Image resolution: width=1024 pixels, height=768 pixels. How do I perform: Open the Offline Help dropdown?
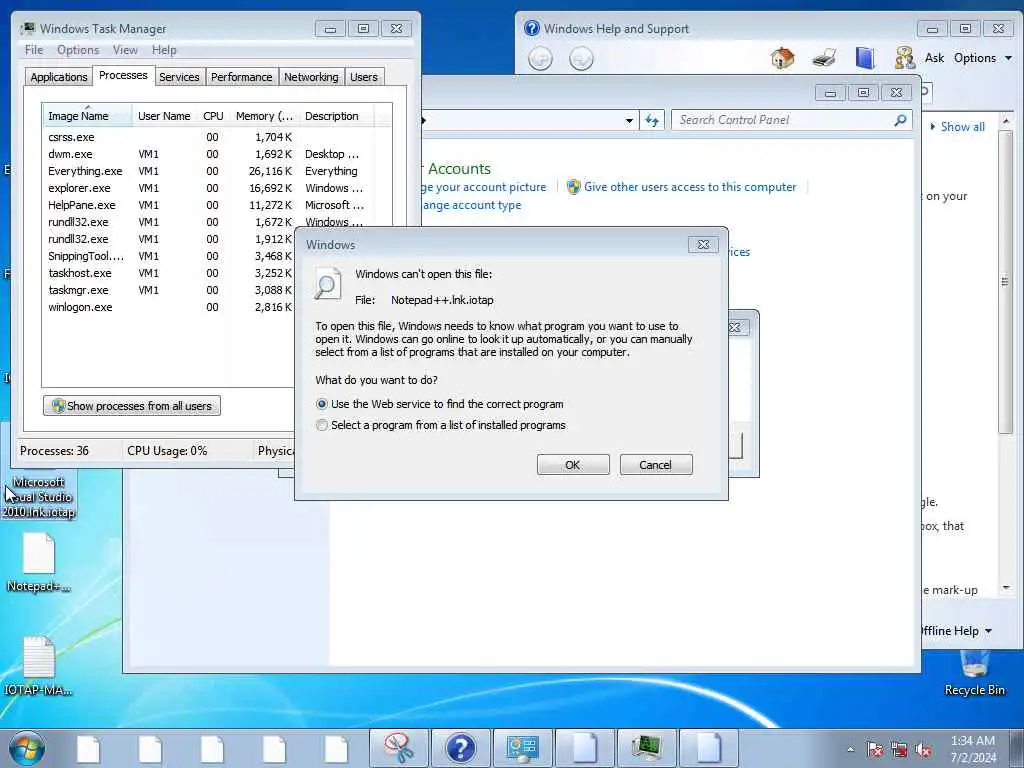pos(957,631)
